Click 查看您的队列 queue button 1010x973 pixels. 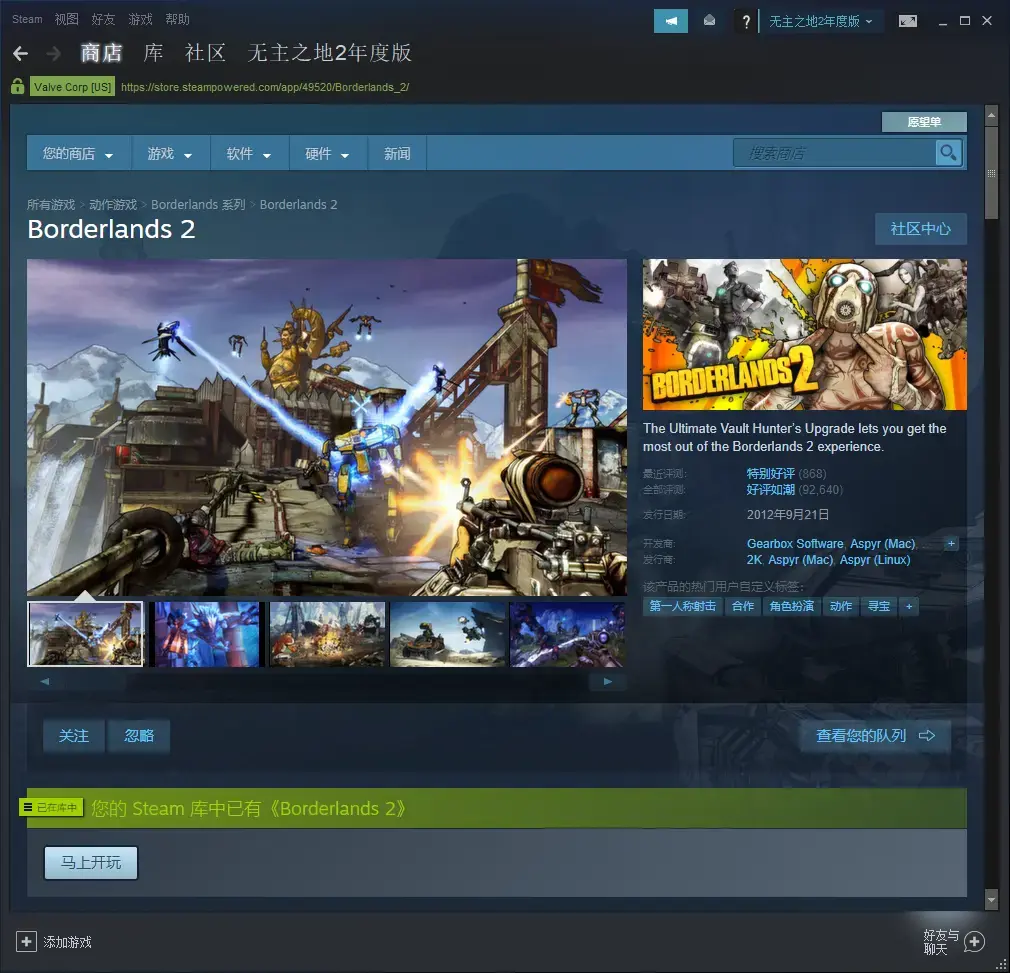pyautogui.click(x=875, y=735)
